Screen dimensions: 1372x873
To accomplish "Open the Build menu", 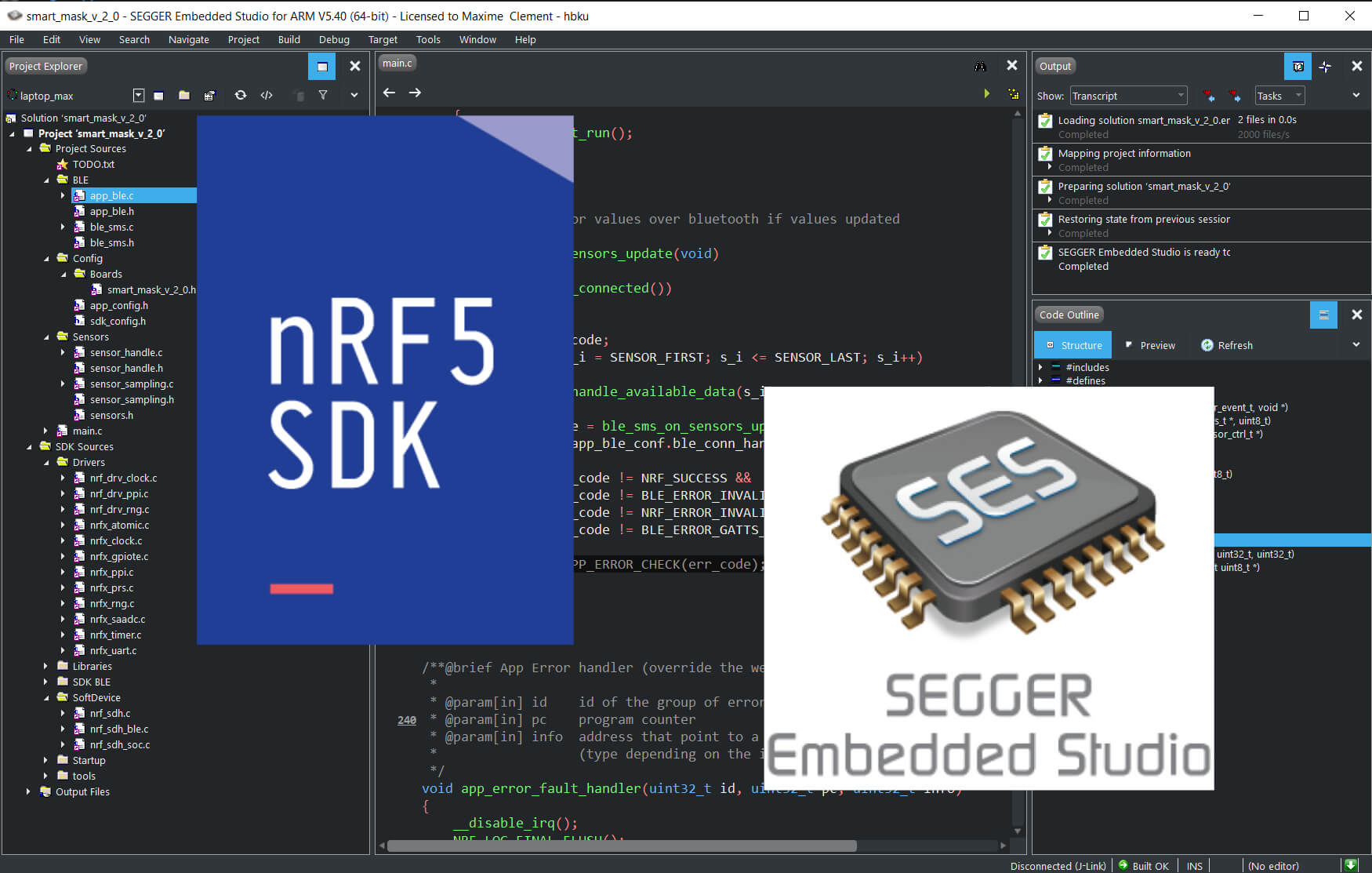I will click(289, 39).
